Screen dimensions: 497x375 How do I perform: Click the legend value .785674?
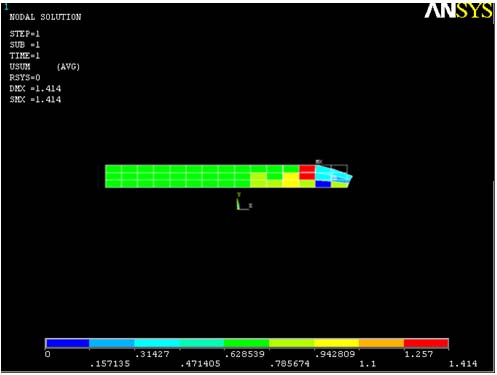point(290,364)
